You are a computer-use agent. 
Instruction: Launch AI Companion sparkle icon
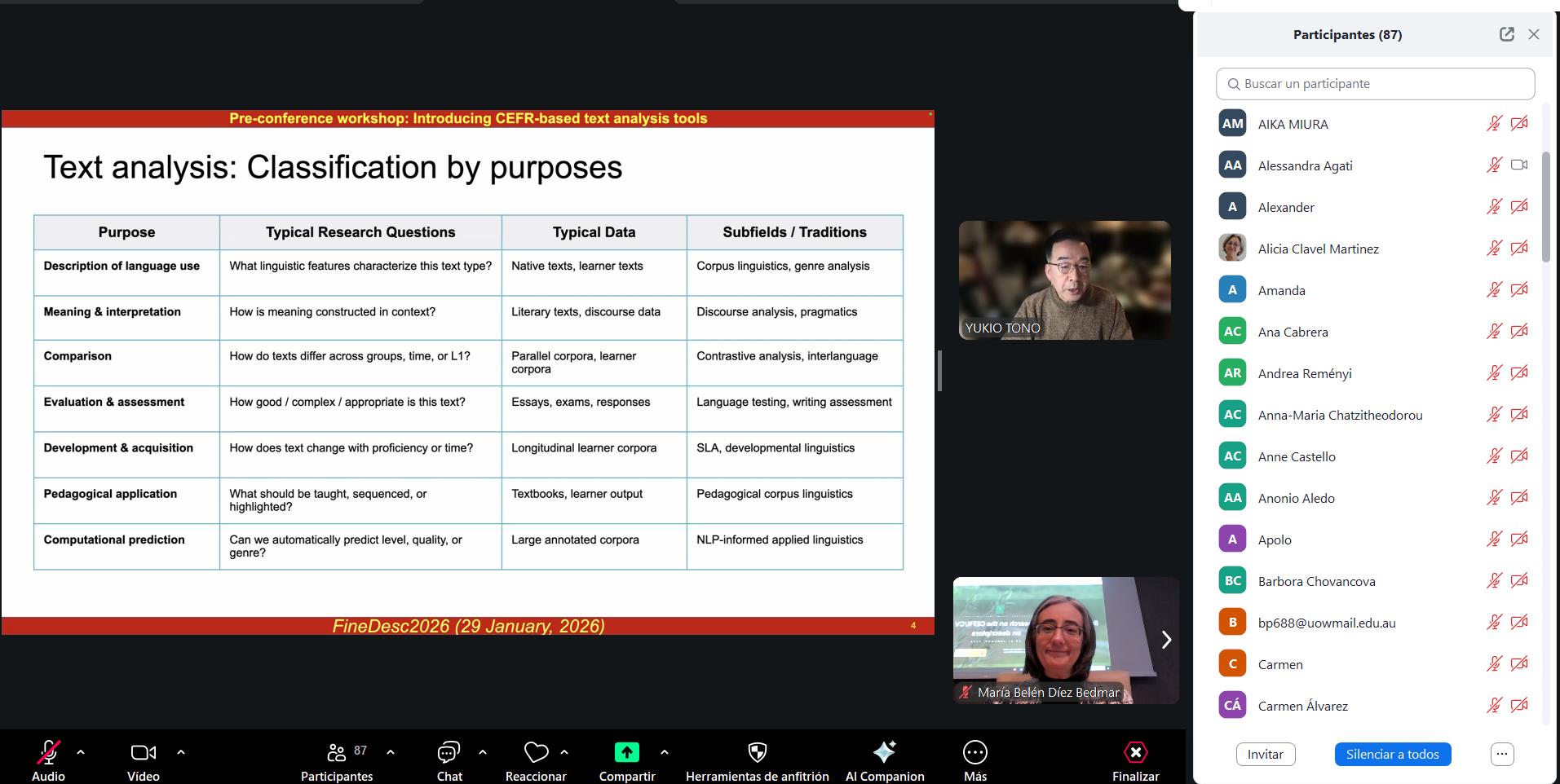pos(884,752)
